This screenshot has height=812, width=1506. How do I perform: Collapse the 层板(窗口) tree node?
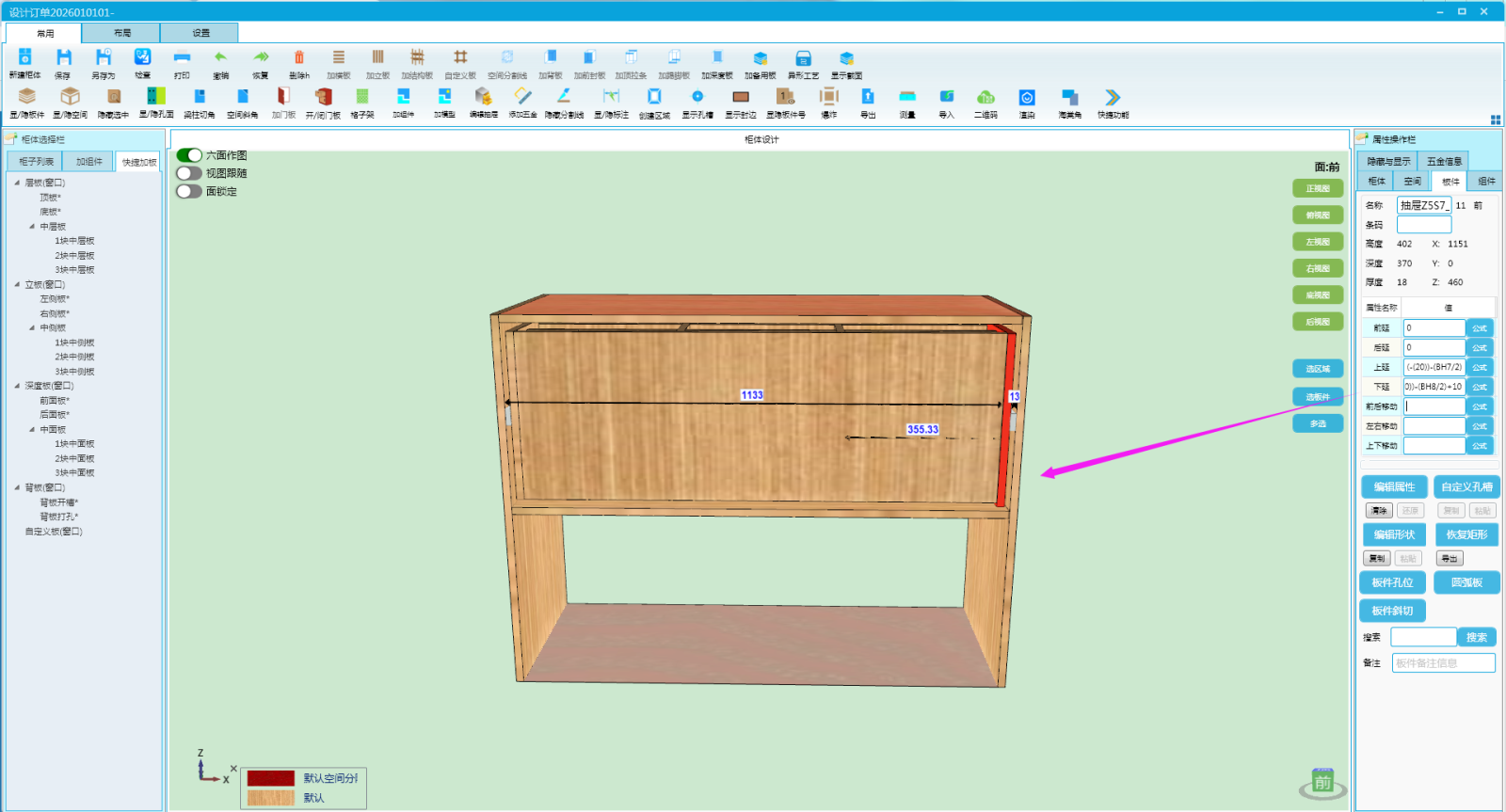[17, 183]
